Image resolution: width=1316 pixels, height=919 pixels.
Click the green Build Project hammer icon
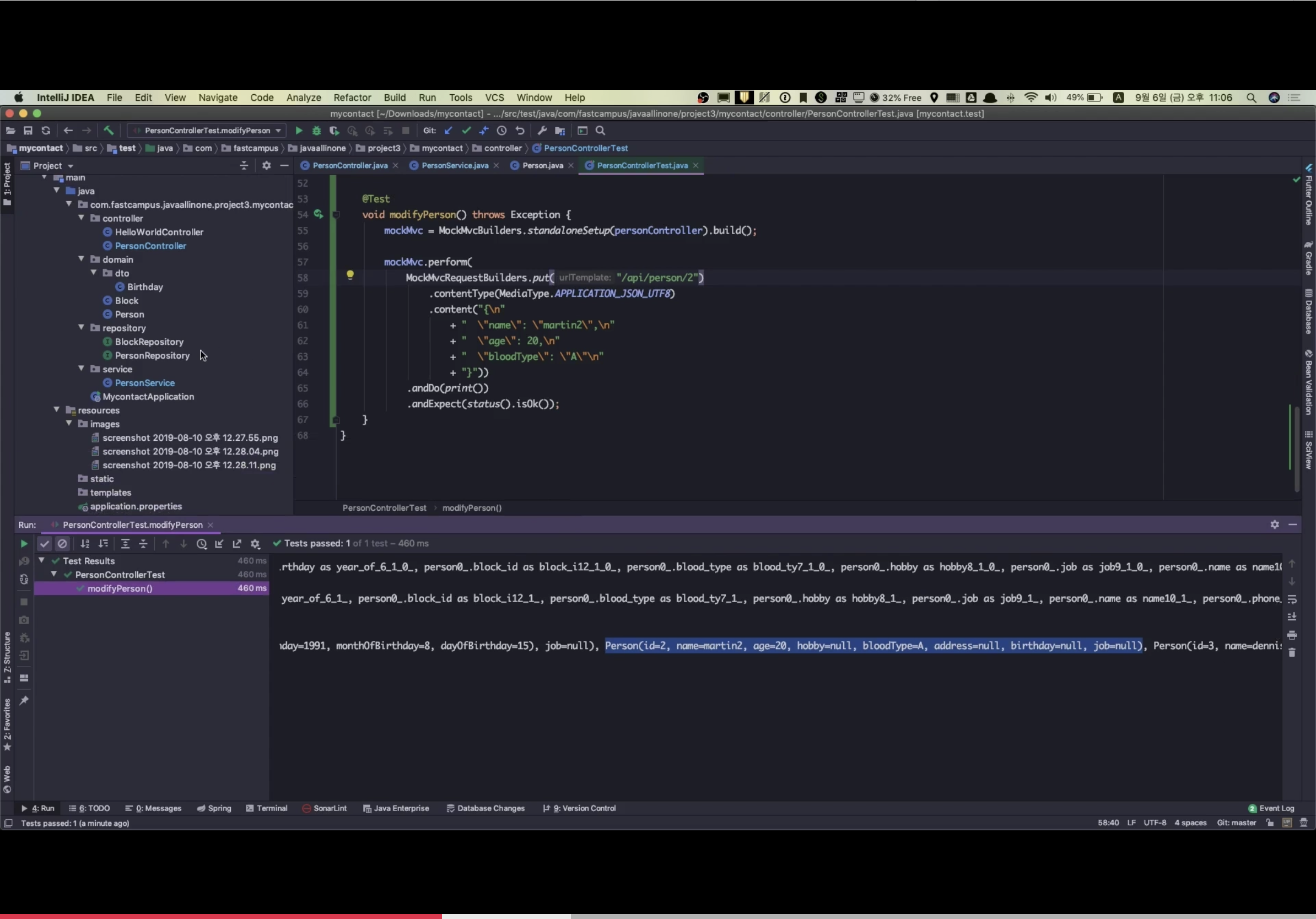click(x=109, y=131)
